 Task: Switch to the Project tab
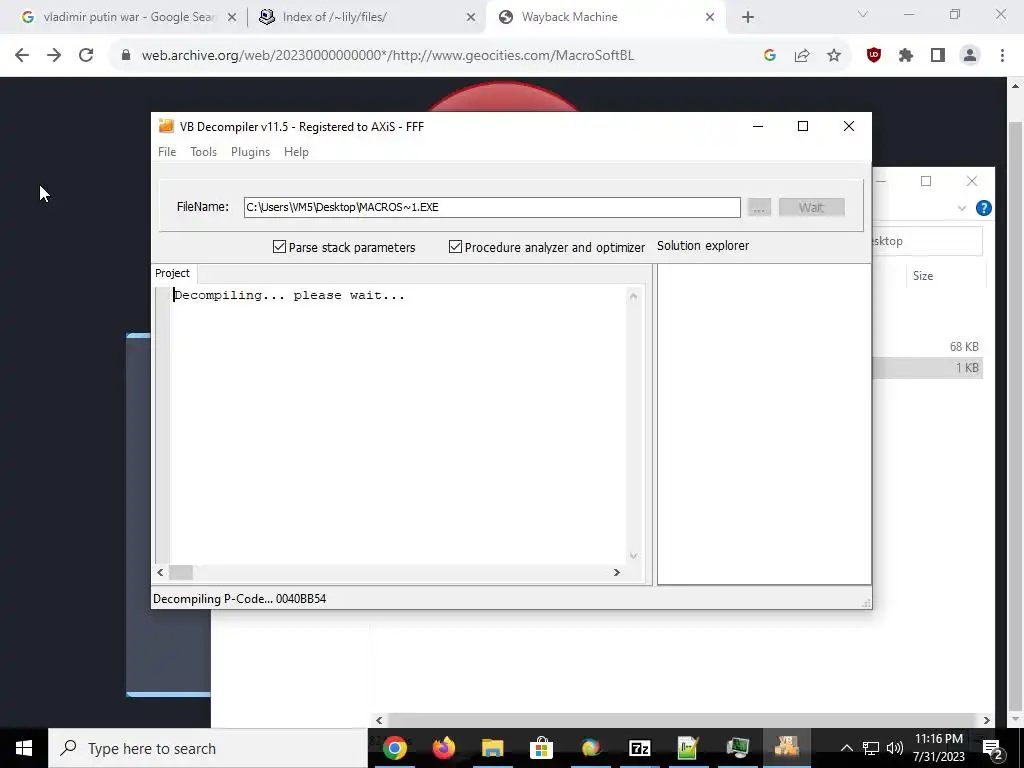172,273
